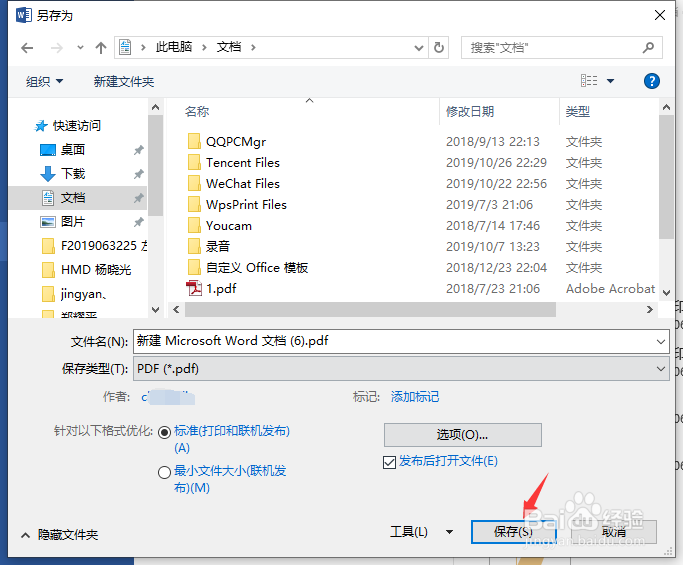Open the 选项(O)... button
The height and width of the screenshot is (565, 683).
463,434
